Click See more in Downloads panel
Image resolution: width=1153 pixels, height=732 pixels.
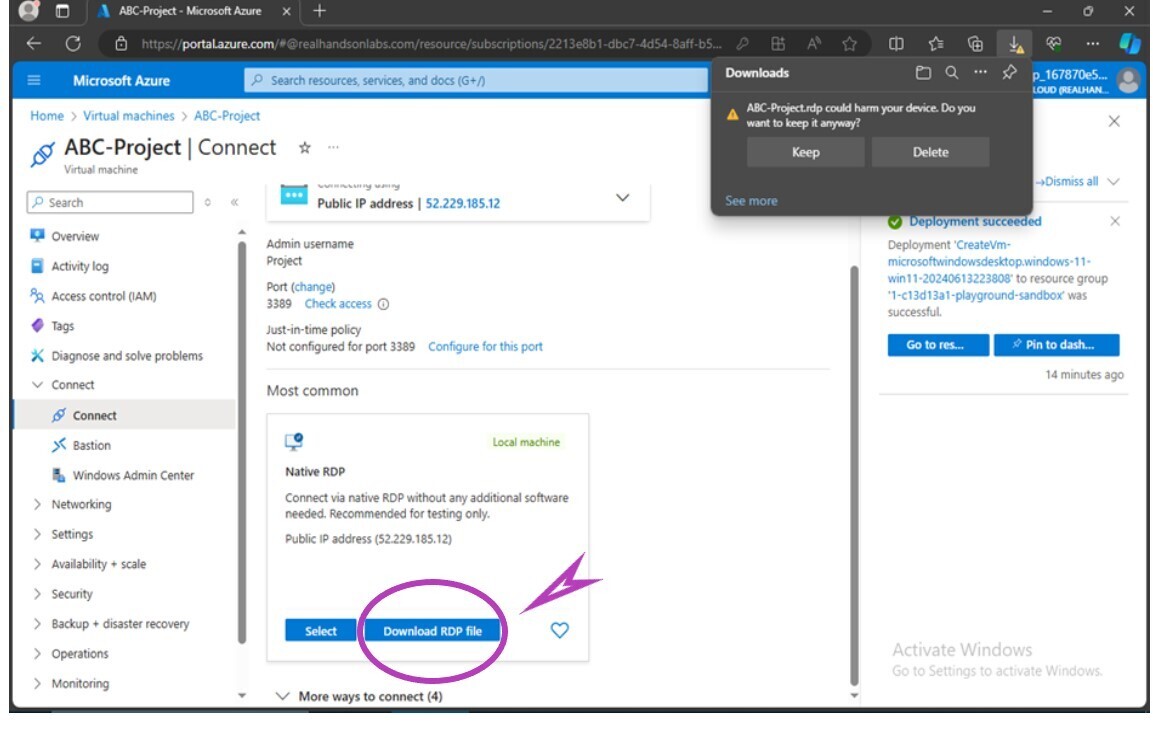pos(751,201)
